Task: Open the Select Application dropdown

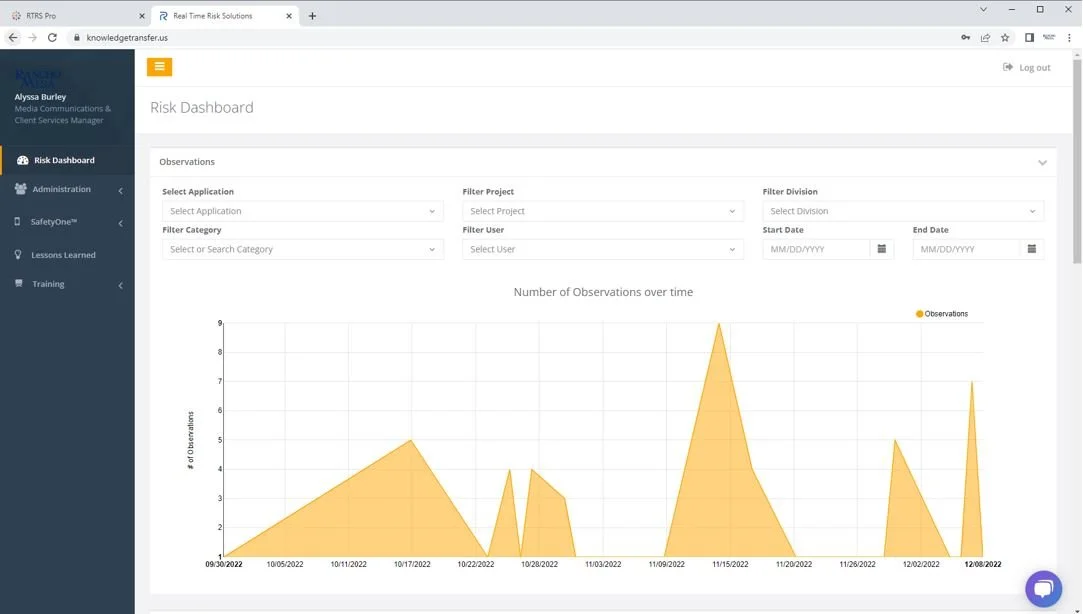Action: [x=303, y=211]
